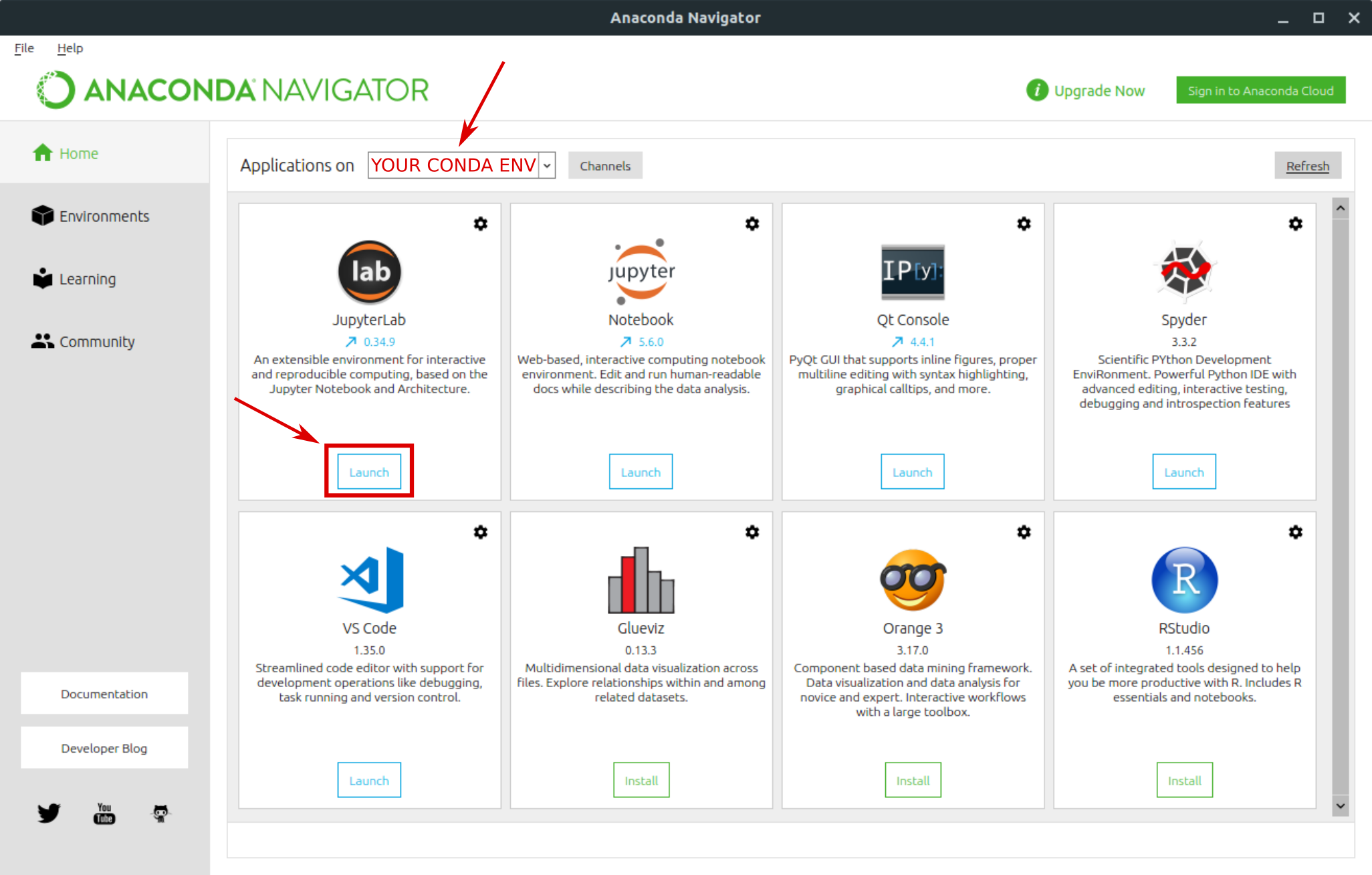Sign in to Anaconda Cloud
1372x875 pixels.
1261,90
